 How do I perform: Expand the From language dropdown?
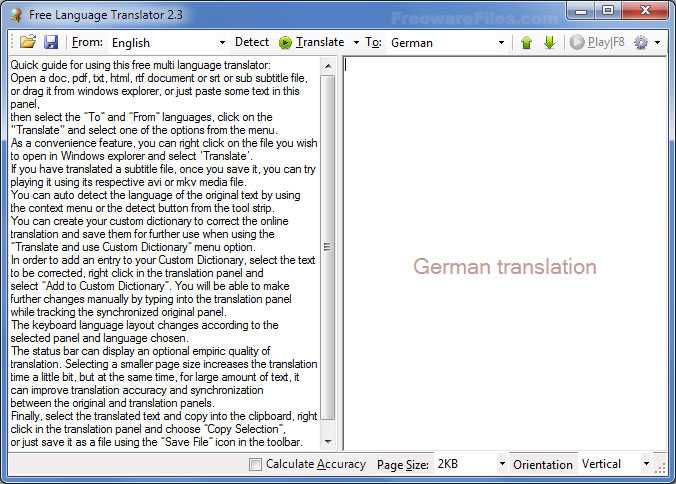tap(222, 43)
